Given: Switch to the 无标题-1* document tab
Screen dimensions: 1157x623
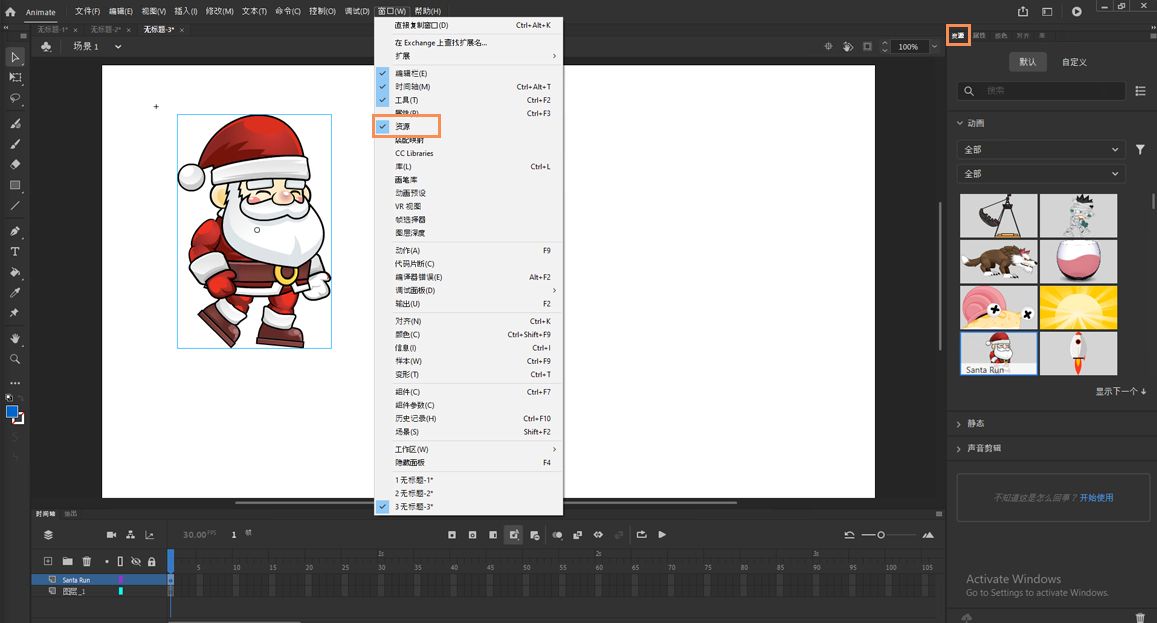Looking at the screenshot, I should [x=52, y=30].
